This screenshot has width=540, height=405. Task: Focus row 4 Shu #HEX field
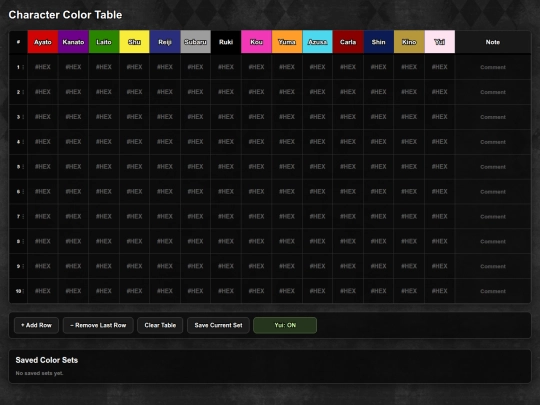tap(134, 142)
